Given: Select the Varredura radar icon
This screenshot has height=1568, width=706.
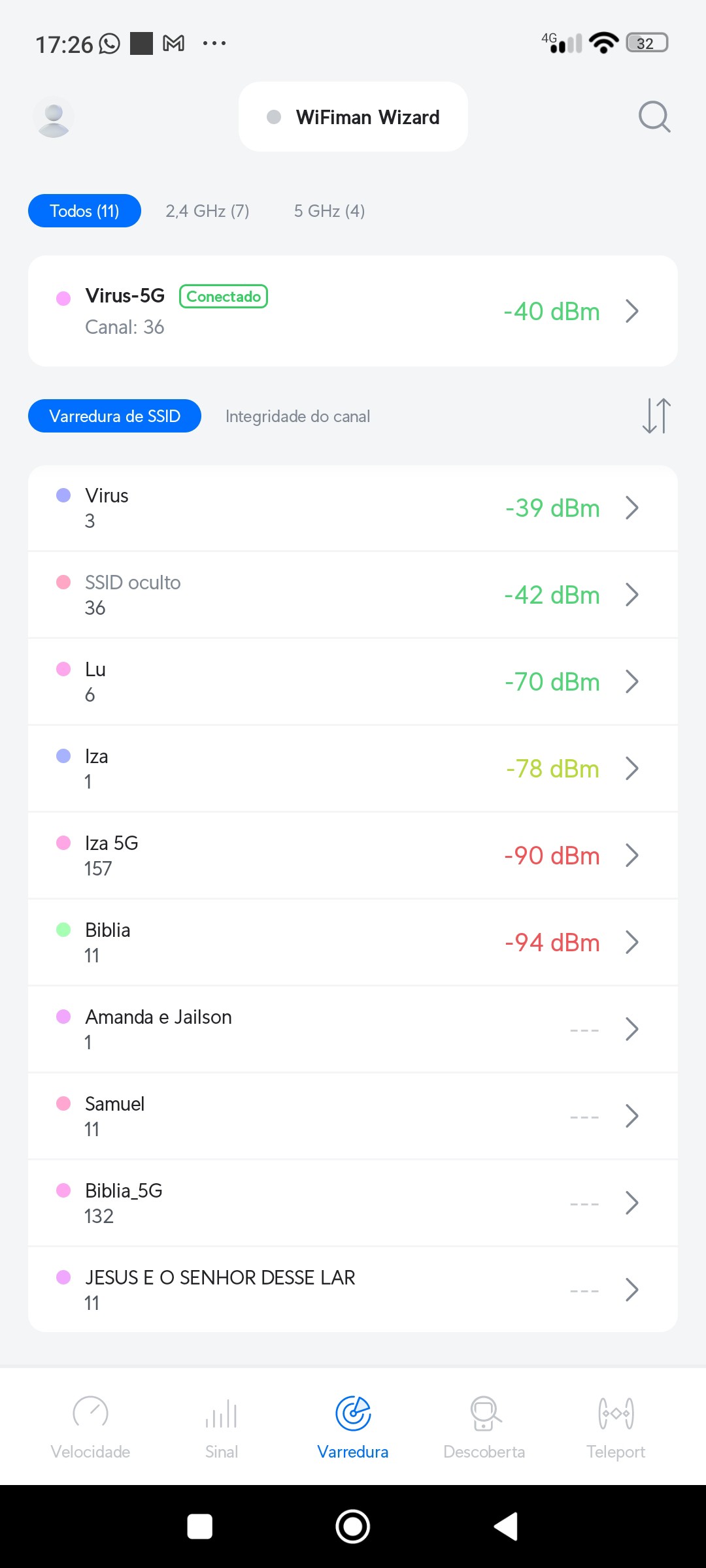Looking at the screenshot, I should 353,1413.
